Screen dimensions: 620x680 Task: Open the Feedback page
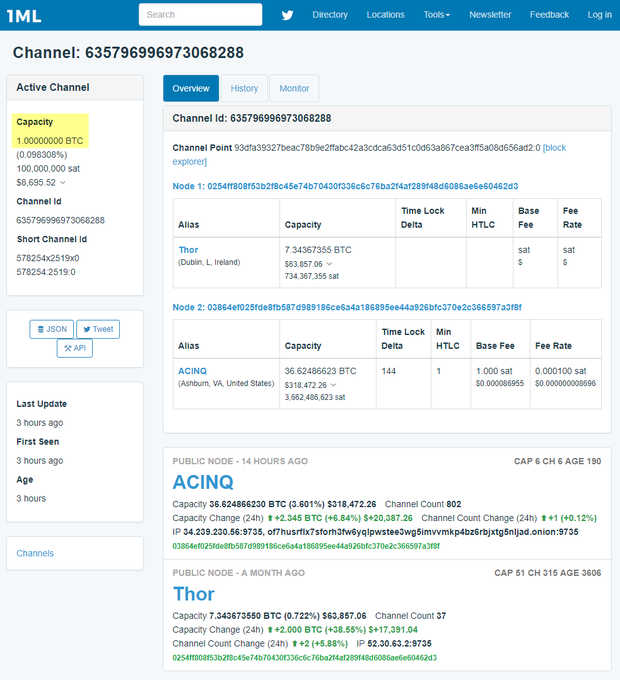click(549, 15)
